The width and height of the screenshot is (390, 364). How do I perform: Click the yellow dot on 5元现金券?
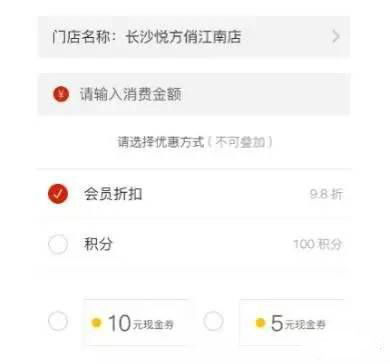tap(260, 323)
